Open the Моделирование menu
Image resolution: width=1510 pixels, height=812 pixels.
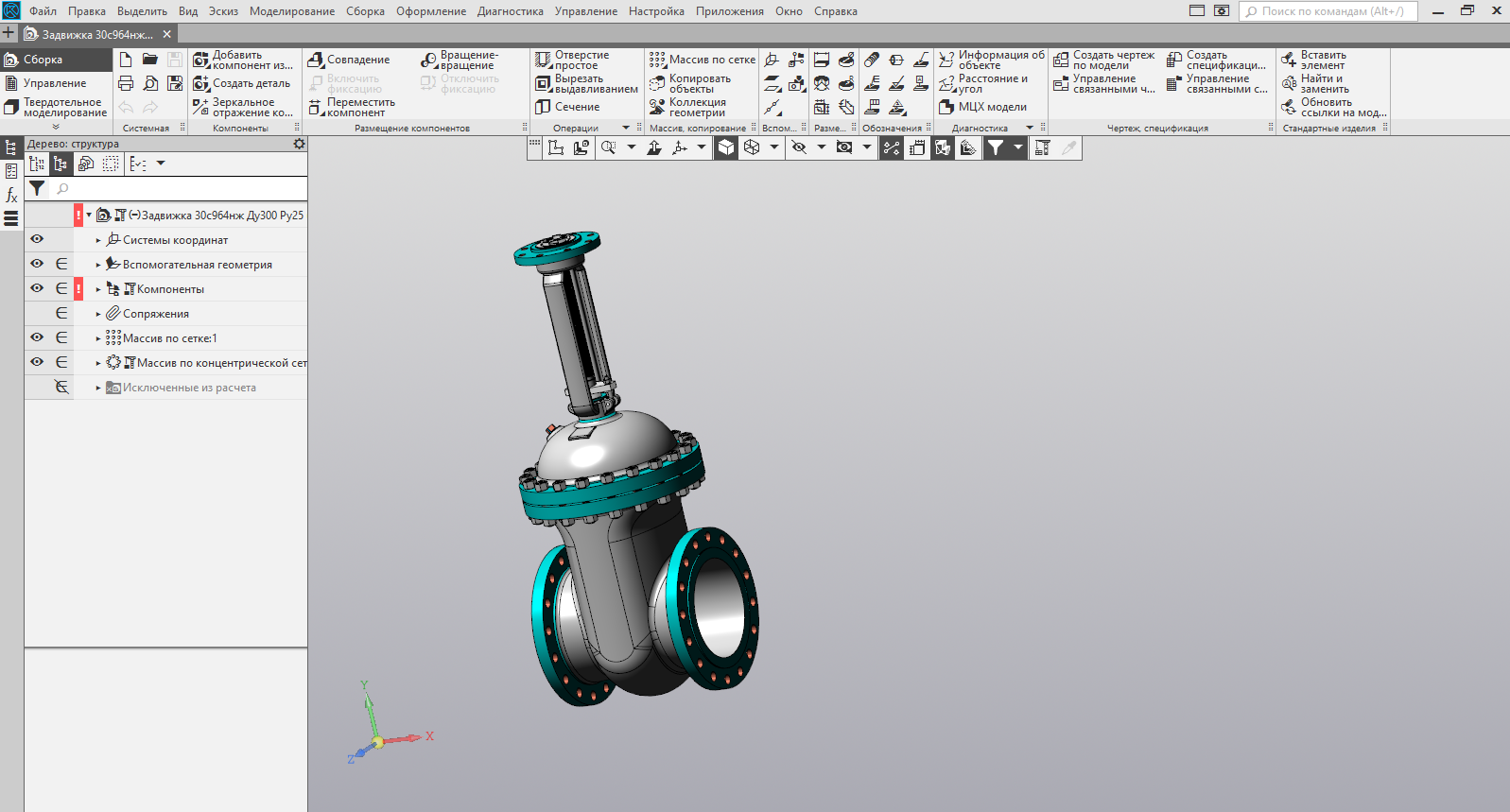tap(292, 11)
